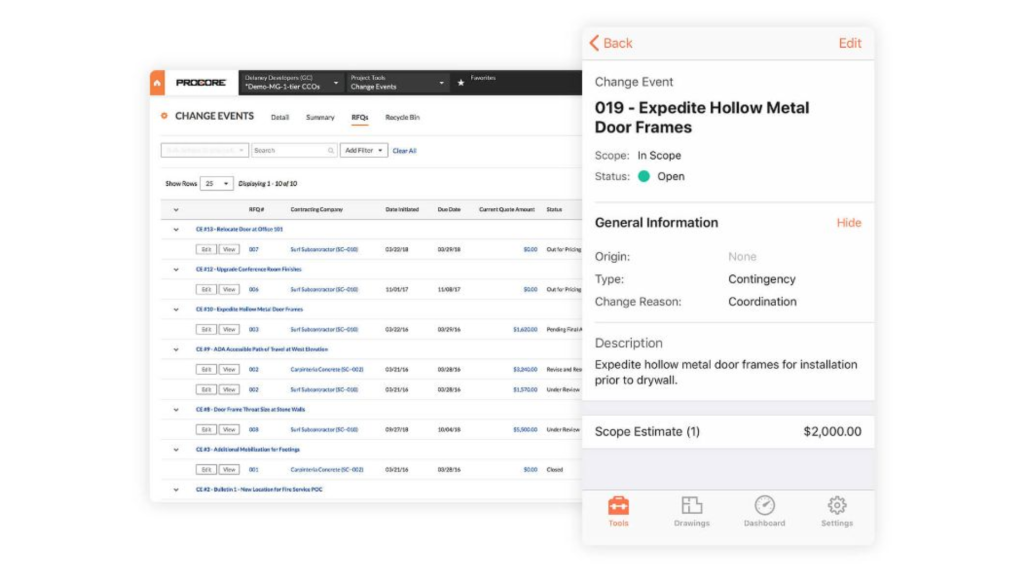Open the Add Filter dropdown
This screenshot has height=576, width=1024.
pos(364,151)
